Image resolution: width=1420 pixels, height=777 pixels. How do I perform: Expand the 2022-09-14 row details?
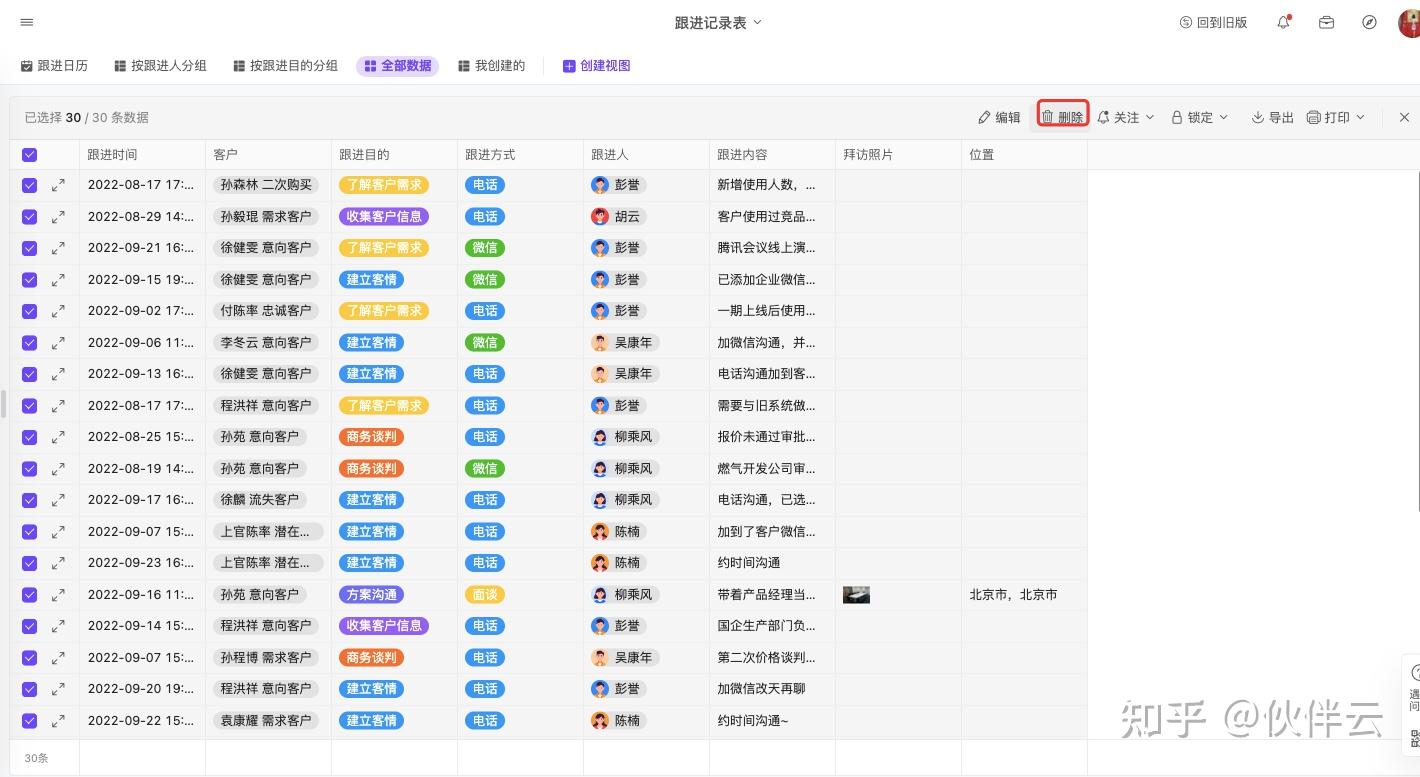click(x=58, y=626)
